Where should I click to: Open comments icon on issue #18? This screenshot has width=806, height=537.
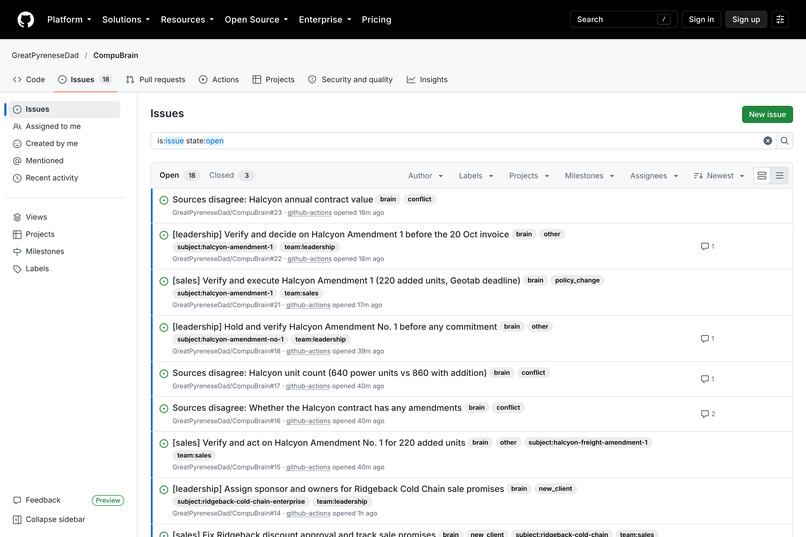[707, 339]
